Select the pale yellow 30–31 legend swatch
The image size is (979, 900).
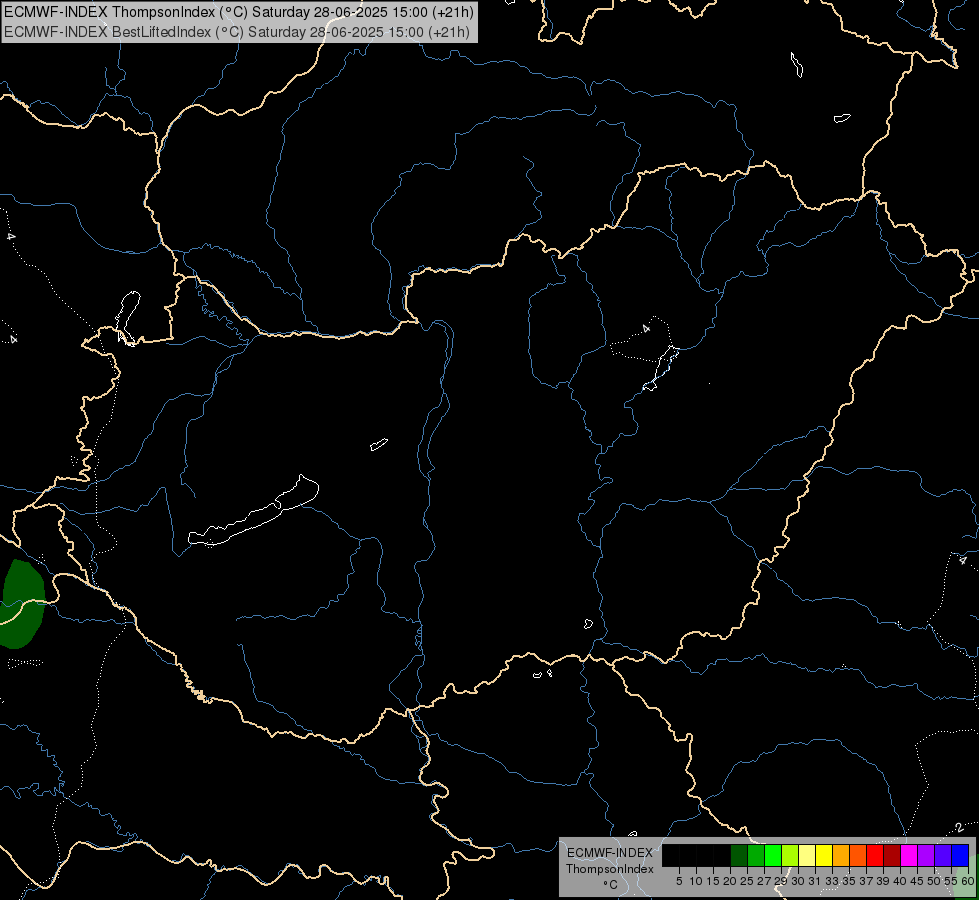tap(807, 855)
